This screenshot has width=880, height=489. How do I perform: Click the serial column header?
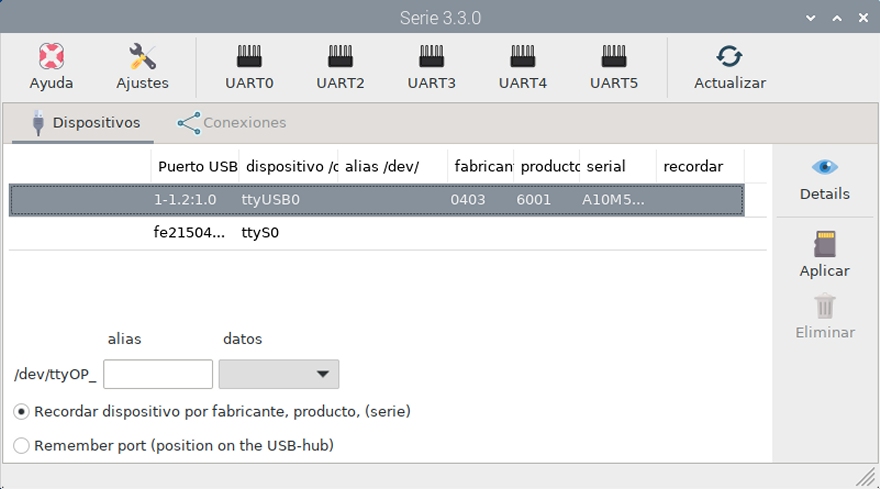(616, 166)
